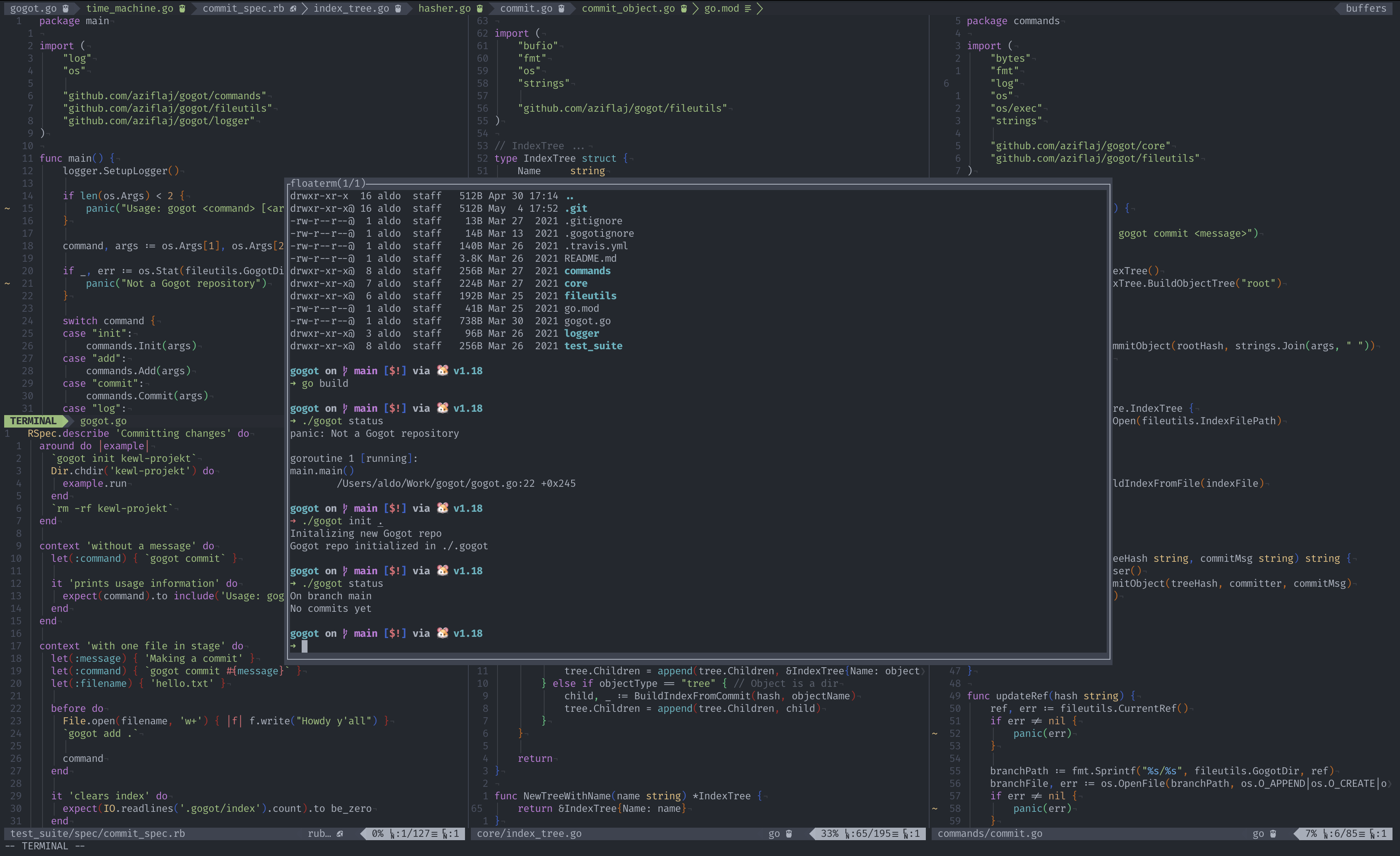Click the git change marker on line 21
Viewport: 1400px width, 856px height.
tap(7, 284)
